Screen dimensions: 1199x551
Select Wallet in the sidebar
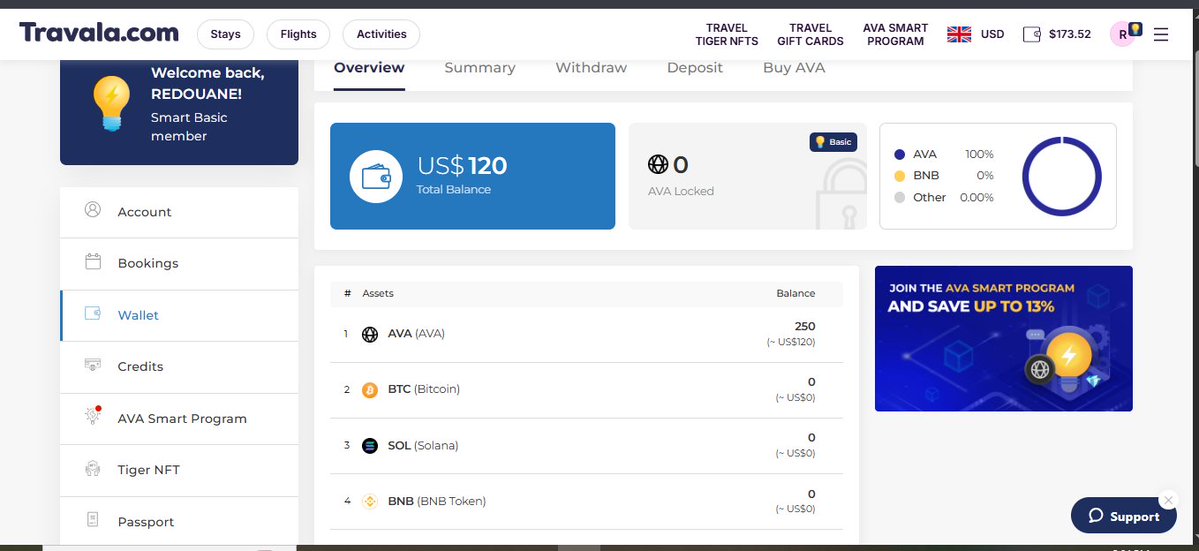(x=179, y=316)
